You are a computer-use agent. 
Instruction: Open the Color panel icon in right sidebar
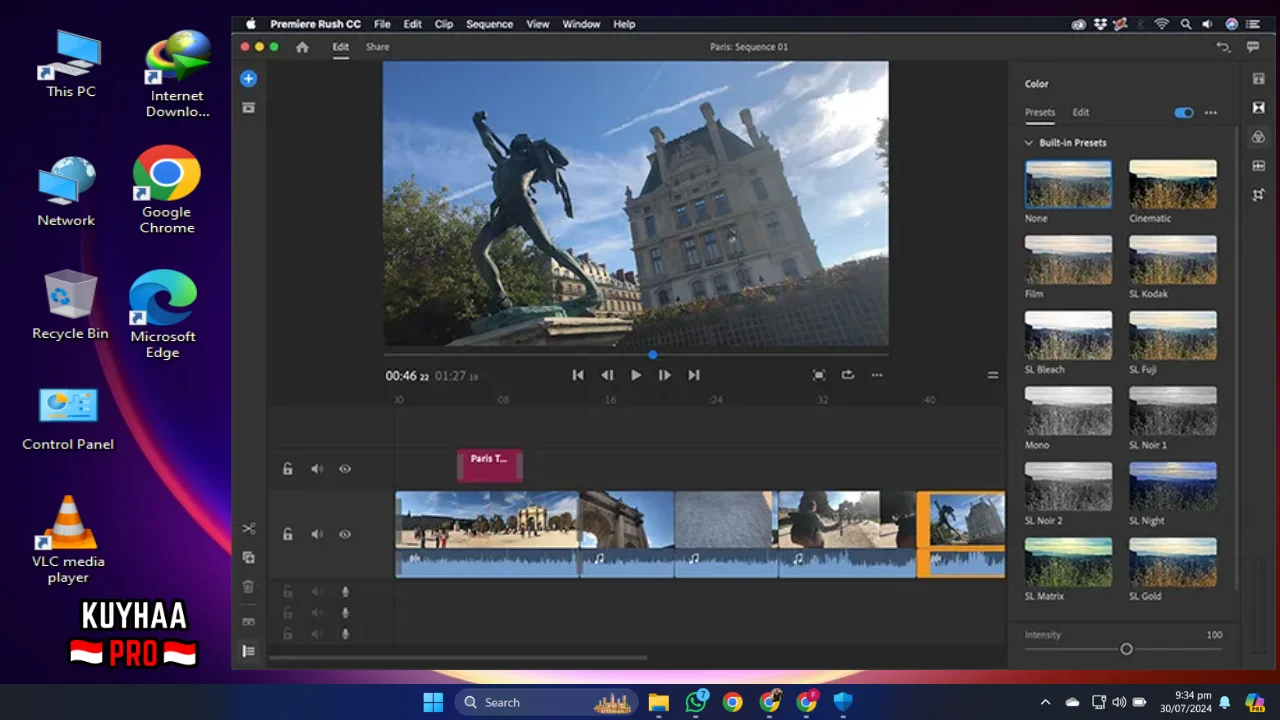1259,137
